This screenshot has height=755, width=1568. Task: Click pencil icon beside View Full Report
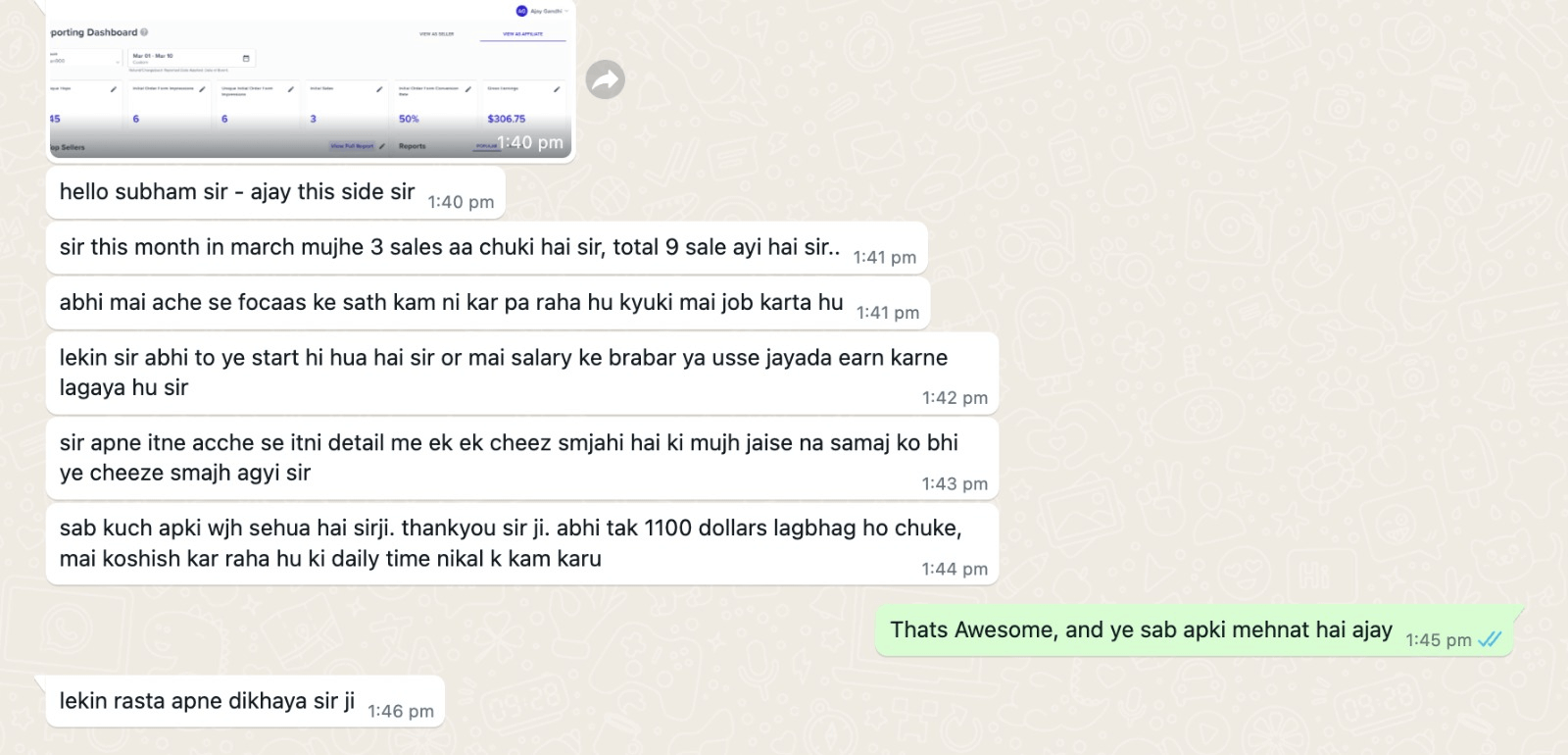tap(382, 146)
